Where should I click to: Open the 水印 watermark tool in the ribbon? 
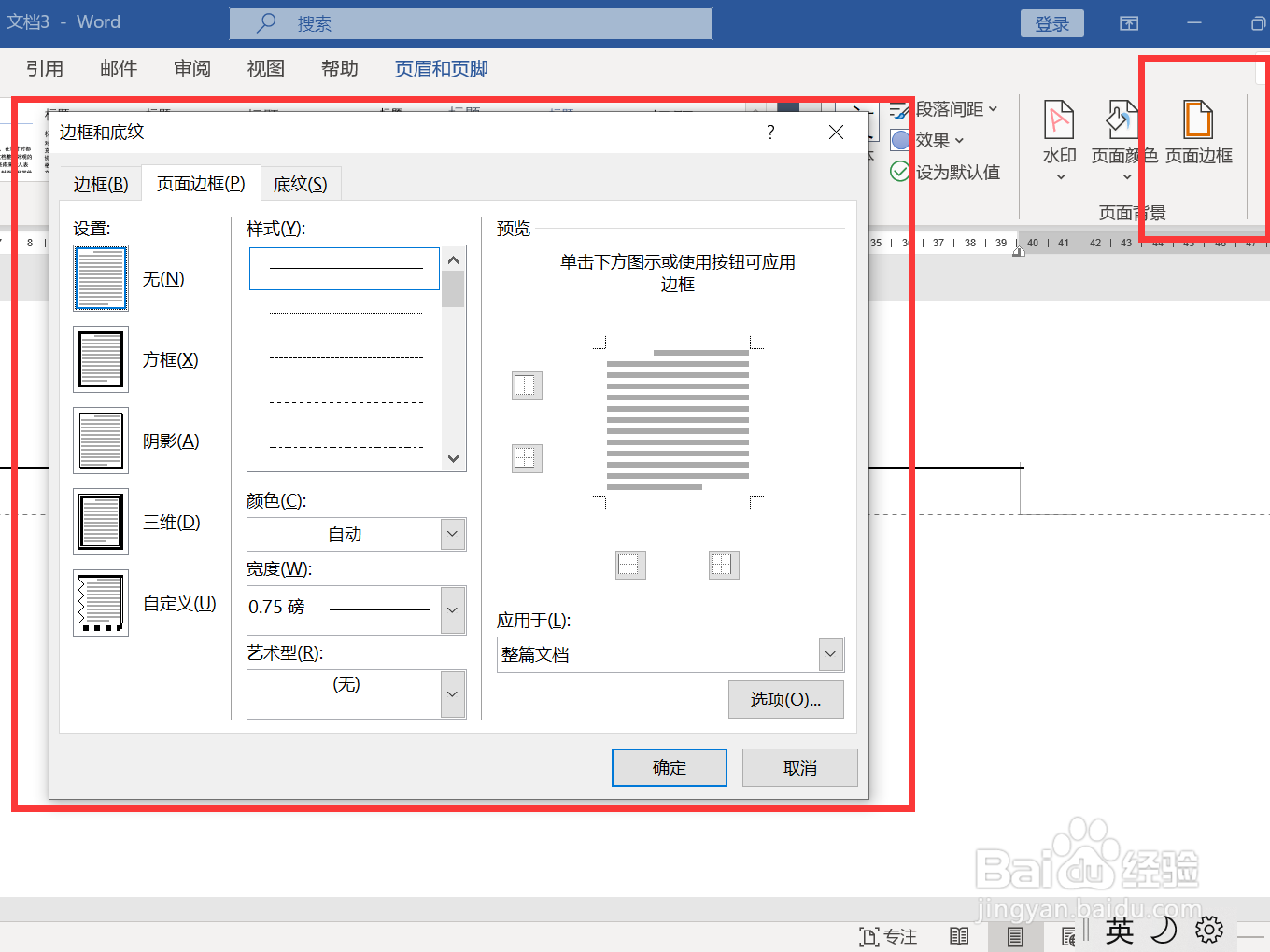[x=1059, y=140]
